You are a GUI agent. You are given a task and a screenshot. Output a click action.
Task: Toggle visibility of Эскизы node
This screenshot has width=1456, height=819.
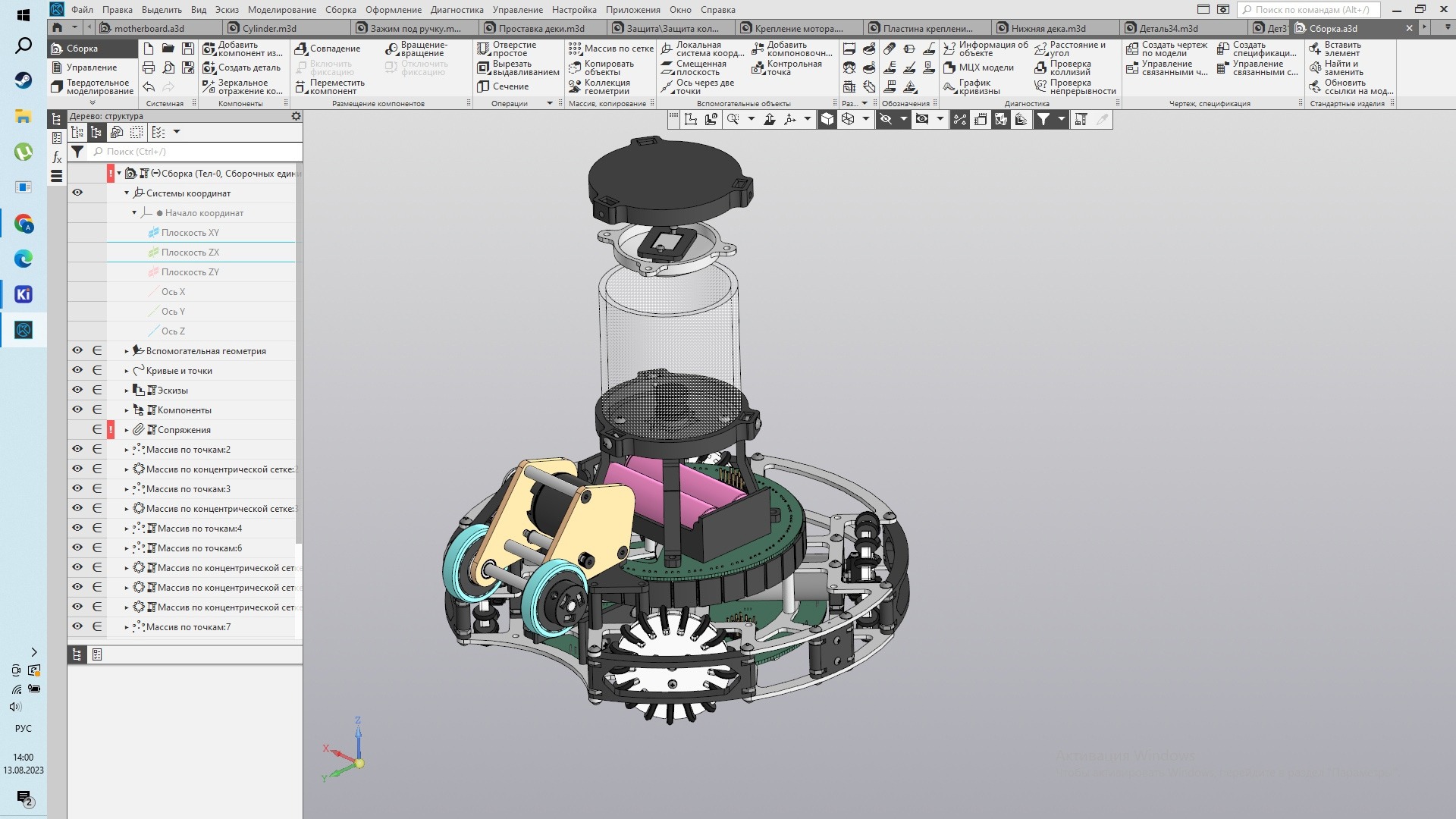click(77, 390)
